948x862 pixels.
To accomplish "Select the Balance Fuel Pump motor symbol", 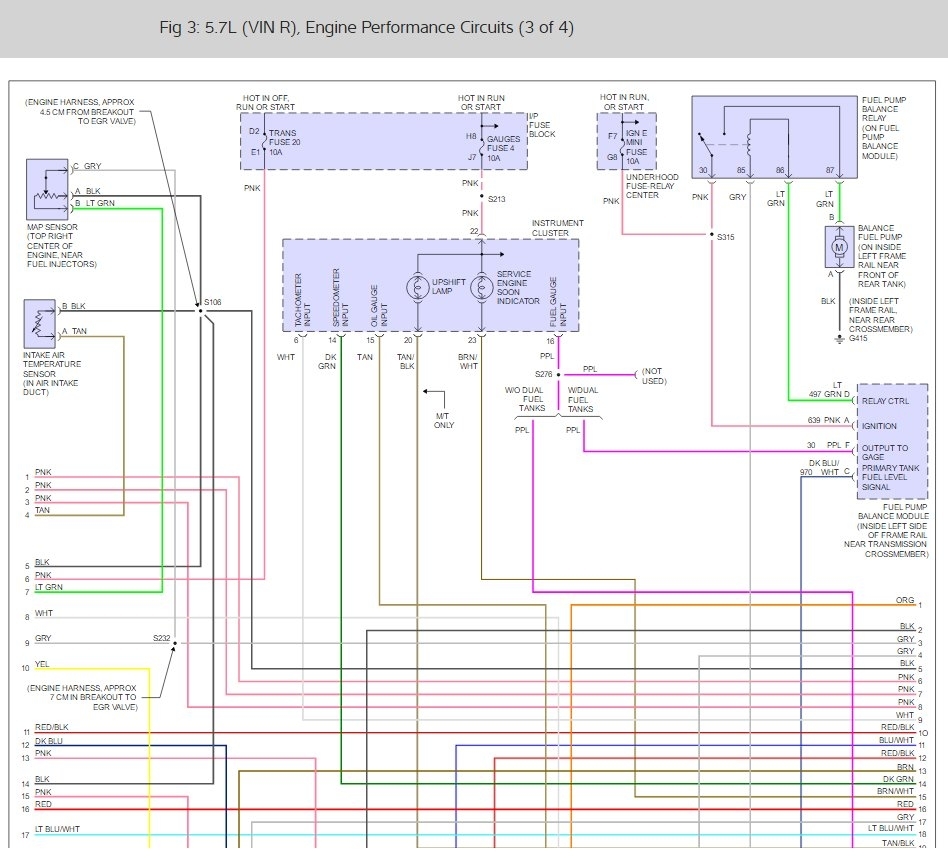I will tap(840, 245).
